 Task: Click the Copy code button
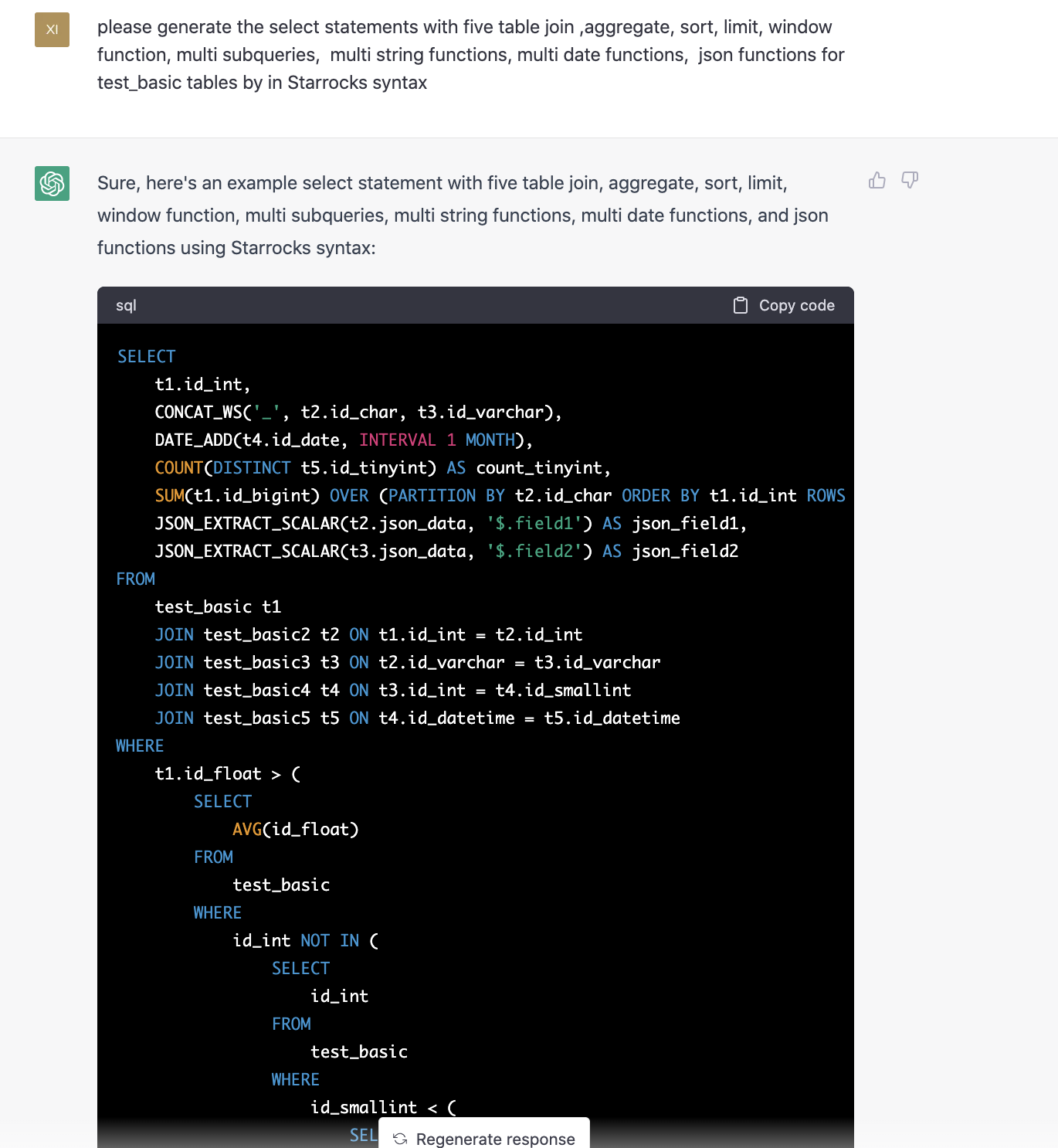(x=784, y=305)
